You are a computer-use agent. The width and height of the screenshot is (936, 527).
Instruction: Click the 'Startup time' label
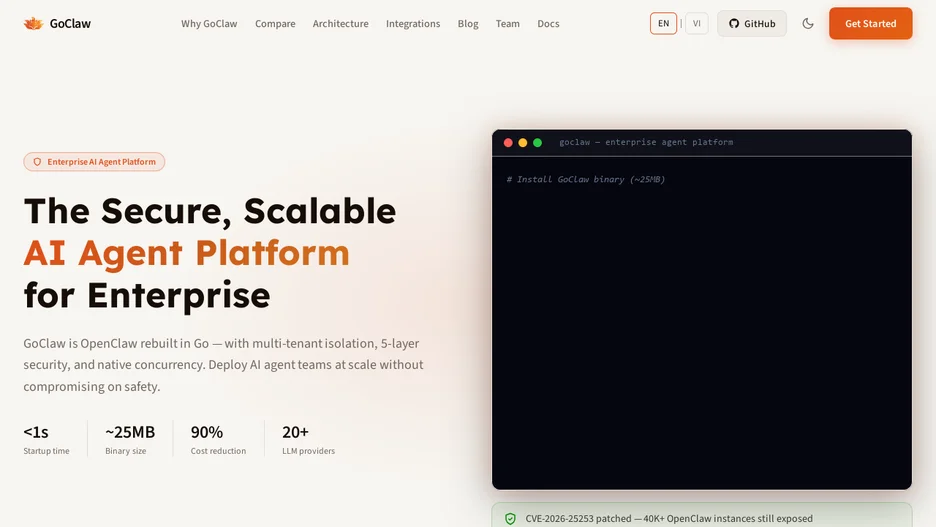(47, 451)
